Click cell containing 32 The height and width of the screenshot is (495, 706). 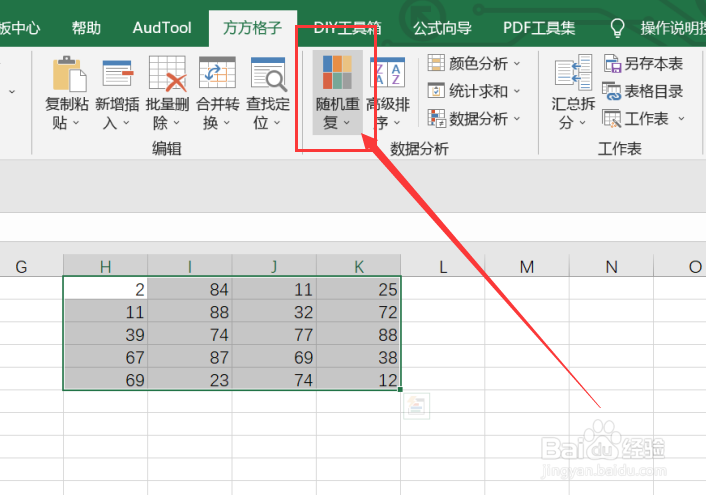click(x=274, y=311)
